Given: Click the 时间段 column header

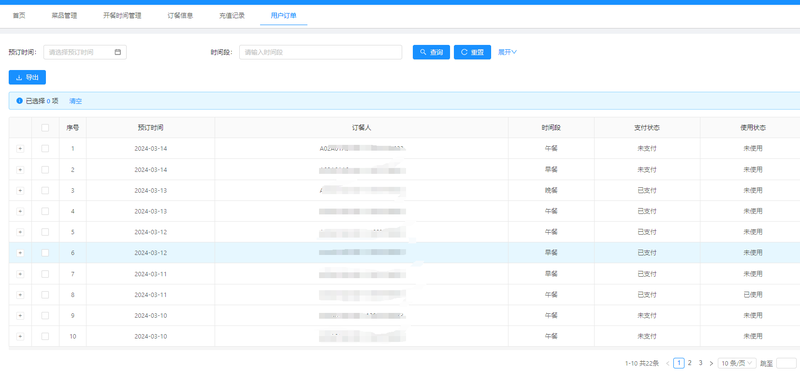Looking at the screenshot, I should (551, 128).
